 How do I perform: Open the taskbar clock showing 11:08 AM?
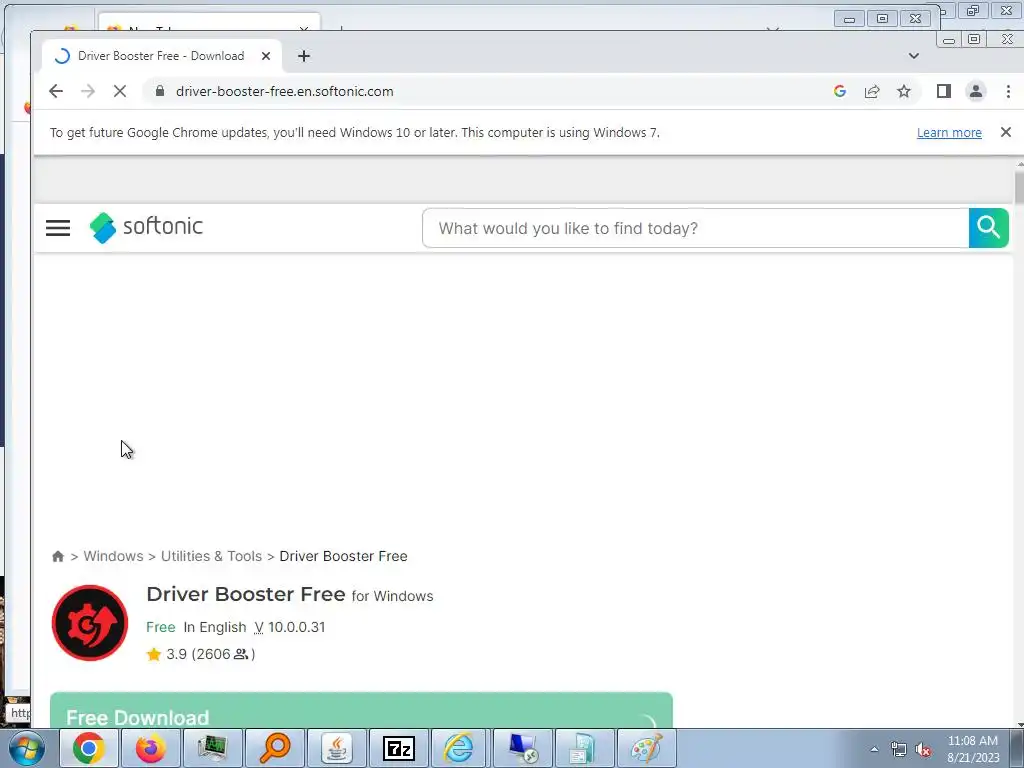(x=973, y=749)
